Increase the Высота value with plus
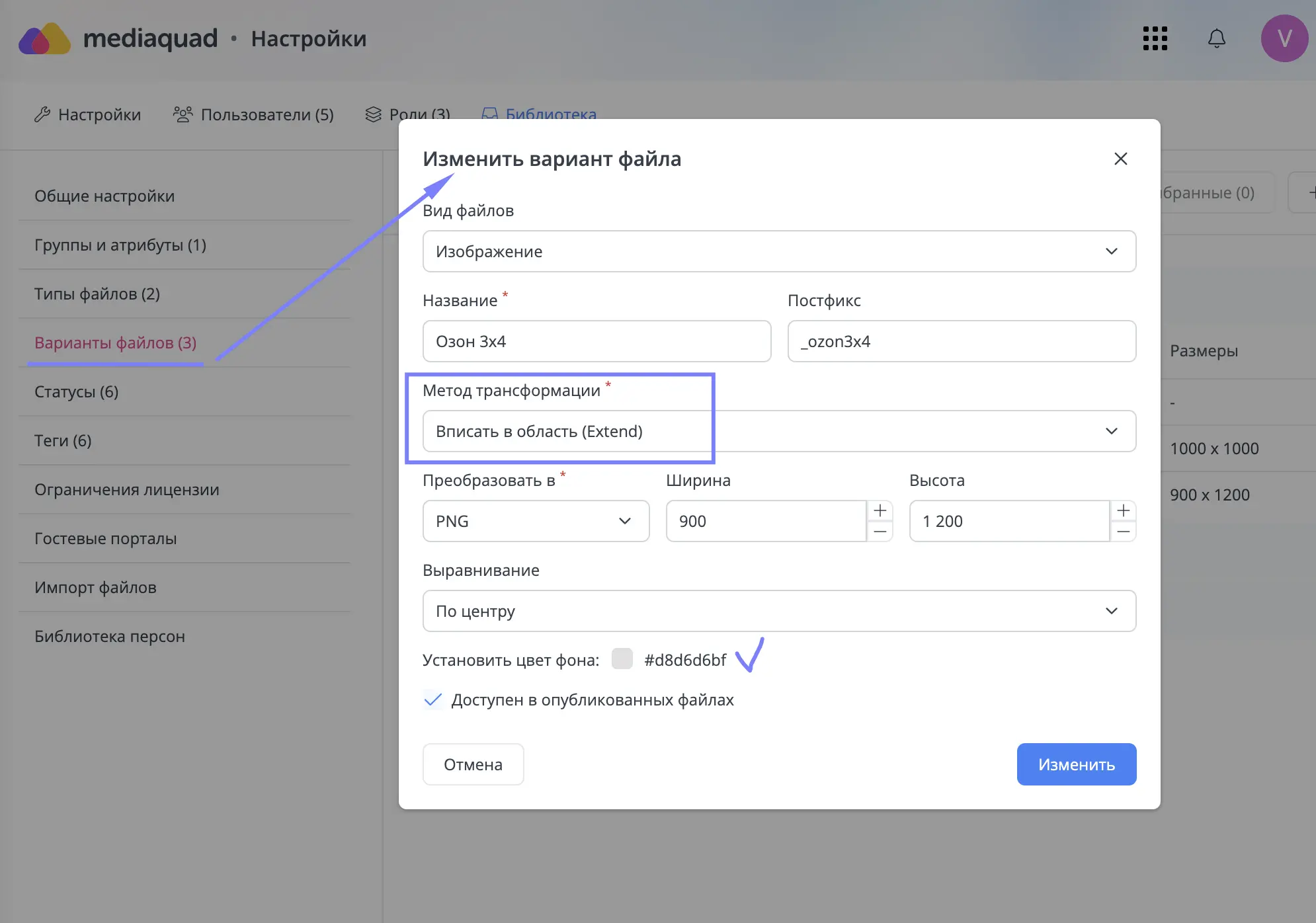This screenshot has width=1316, height=923. click(x=1123, y=510)
